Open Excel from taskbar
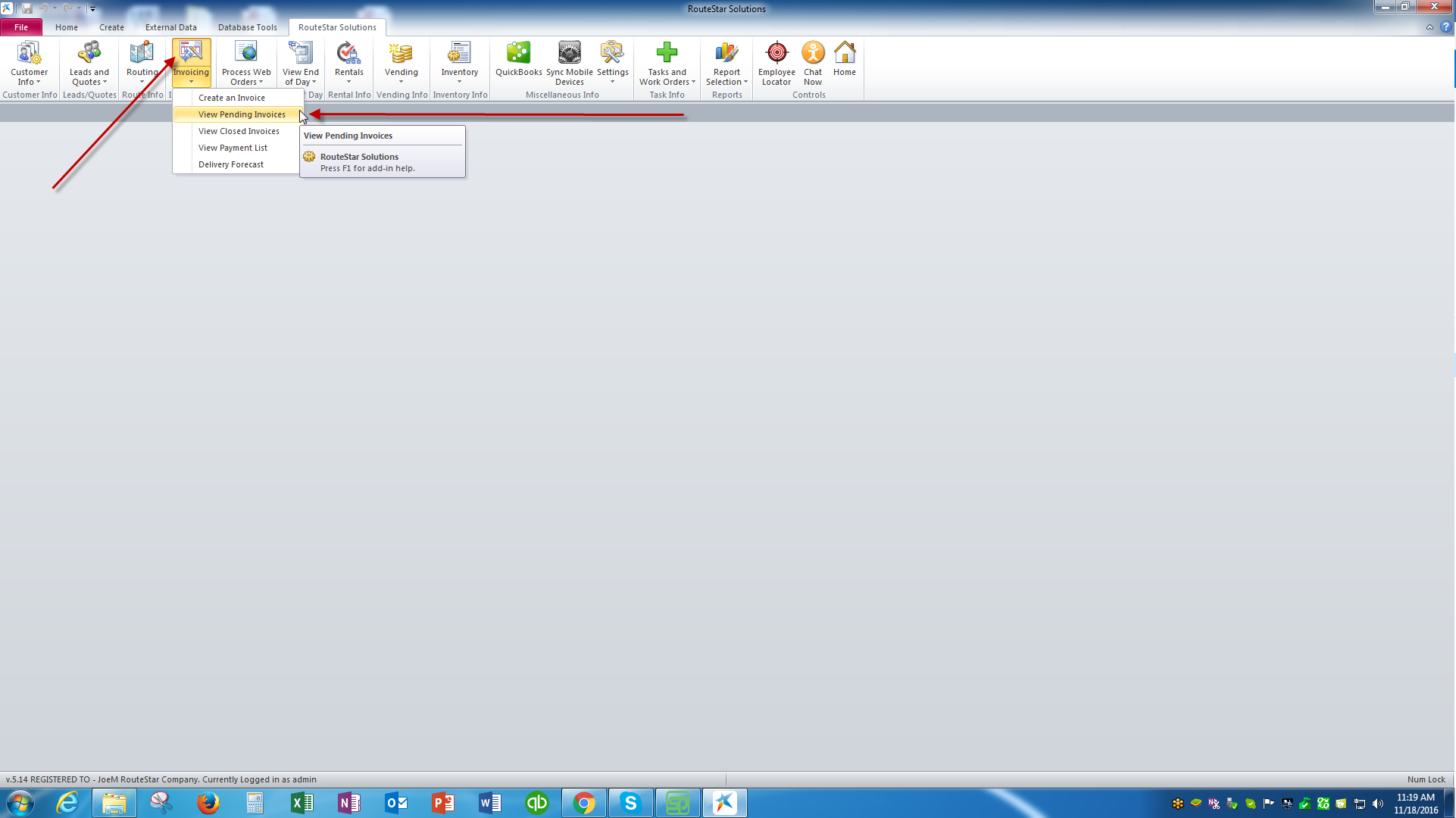This screenshot has width=1456, height=818. point(302,803)
